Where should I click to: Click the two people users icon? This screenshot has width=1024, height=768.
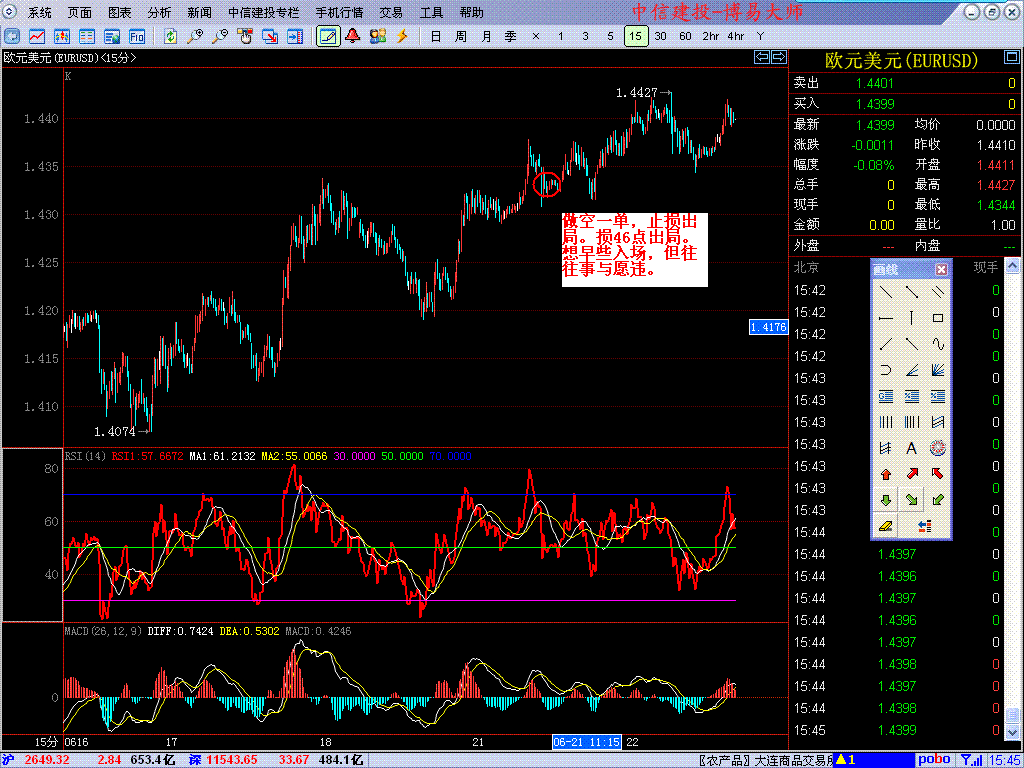pyautogui.click(x=377, y=36)
